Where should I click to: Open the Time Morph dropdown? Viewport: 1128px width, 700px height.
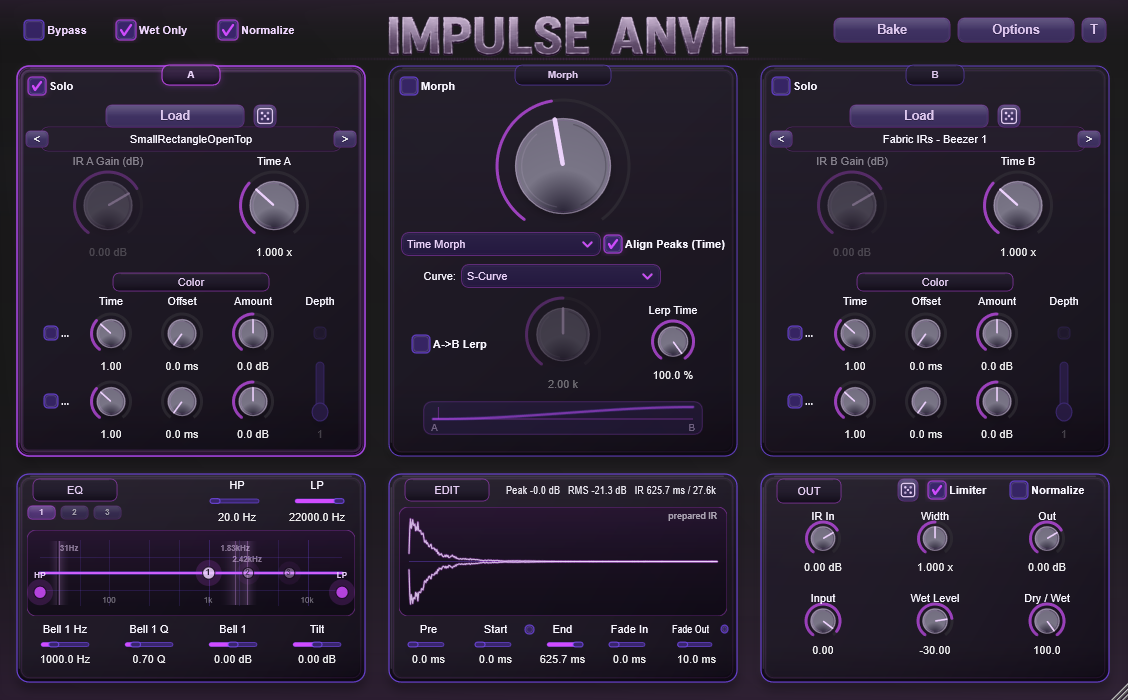pyautogui.click(x=500, y=244)
